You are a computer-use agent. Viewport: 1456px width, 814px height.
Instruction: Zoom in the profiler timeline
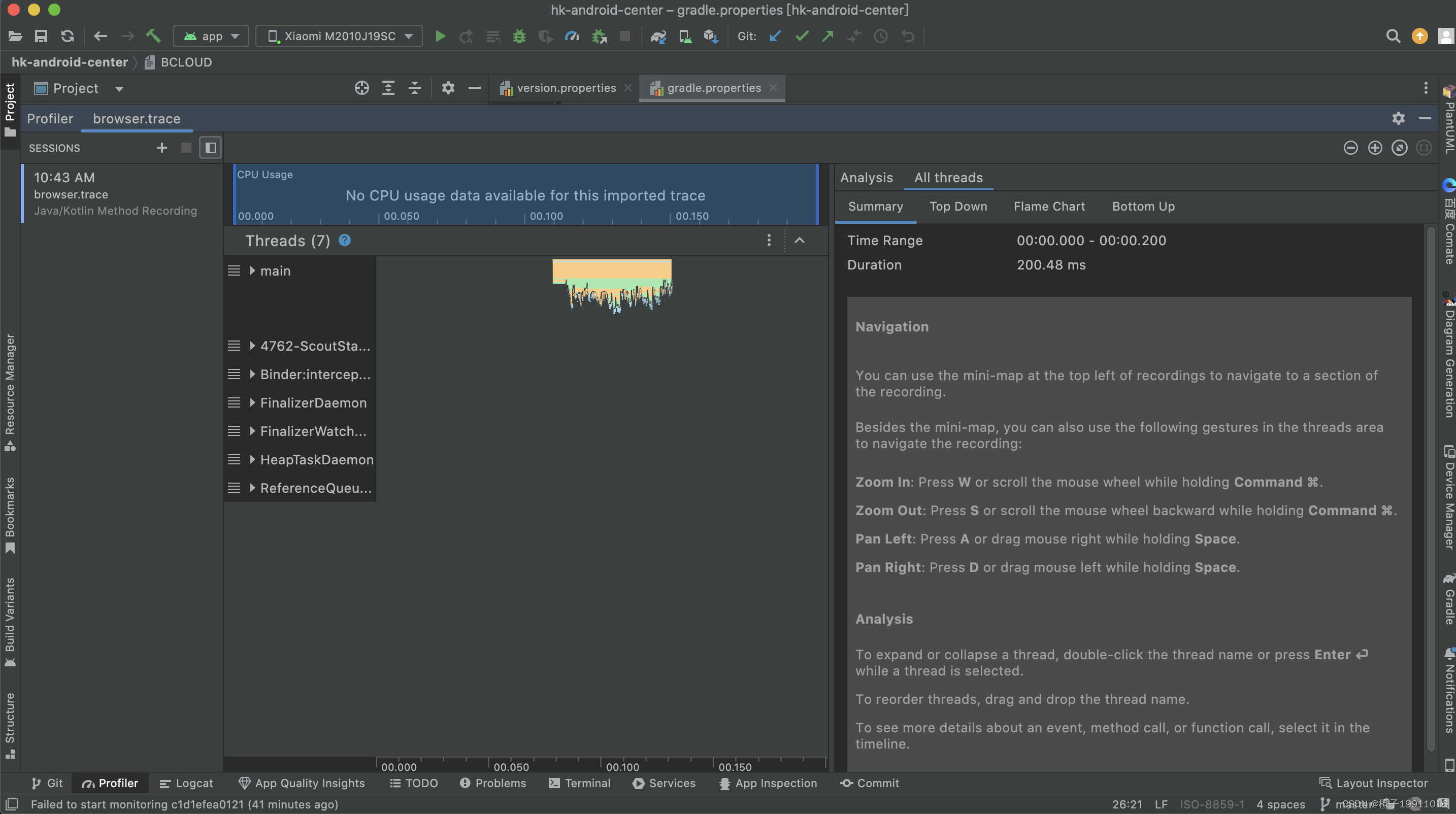[1375, 148]
